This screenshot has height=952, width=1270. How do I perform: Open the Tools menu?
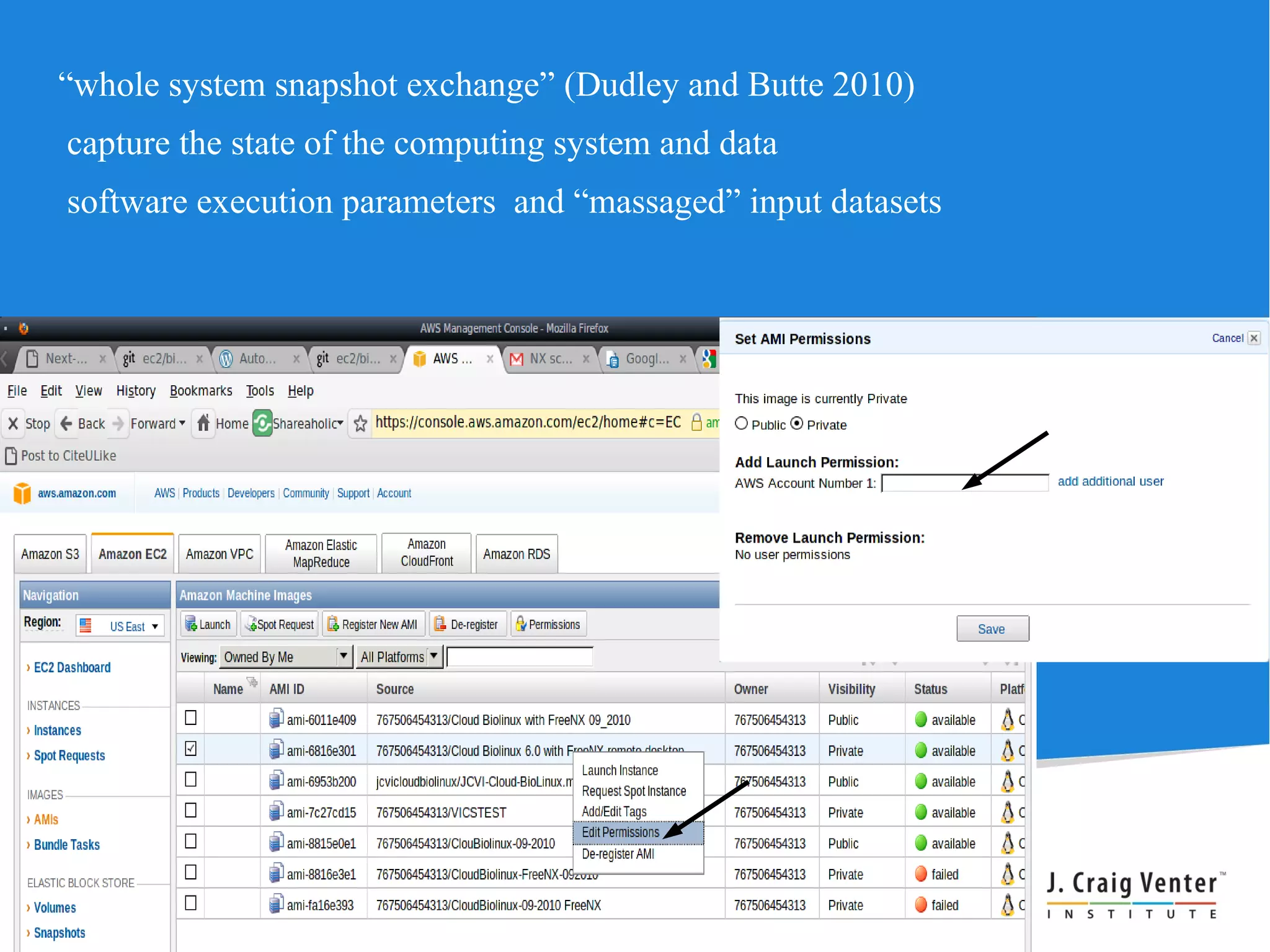pos(260,391)
